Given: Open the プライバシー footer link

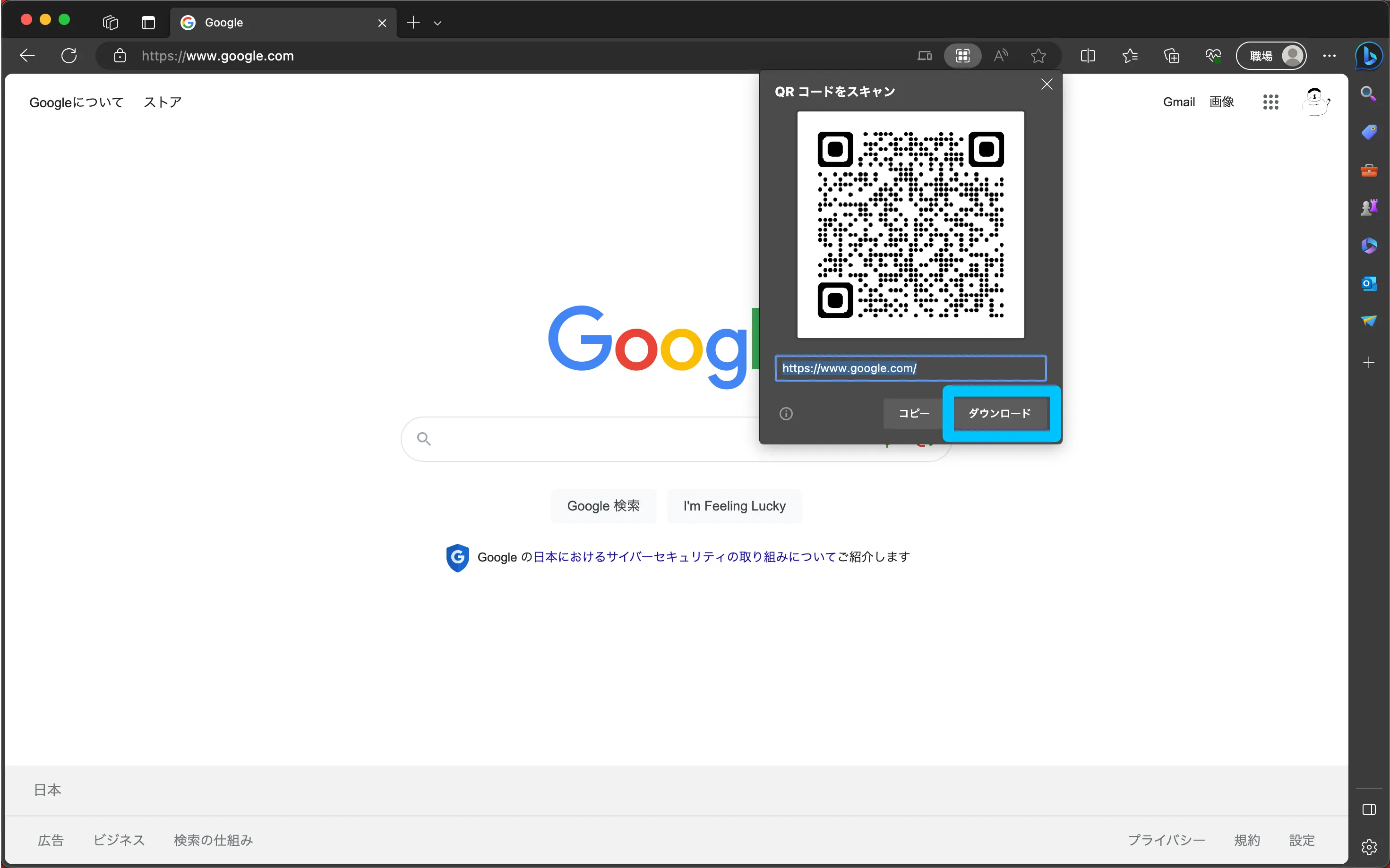Looking at the screenshot, I should (x=1167, y=841).
